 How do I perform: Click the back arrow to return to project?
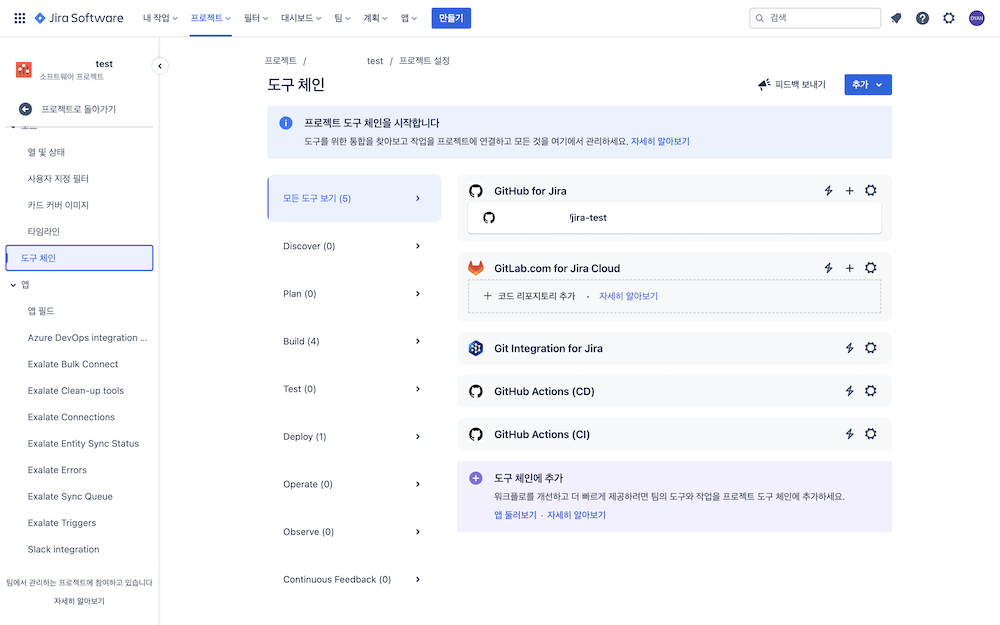tap(26, 109)
